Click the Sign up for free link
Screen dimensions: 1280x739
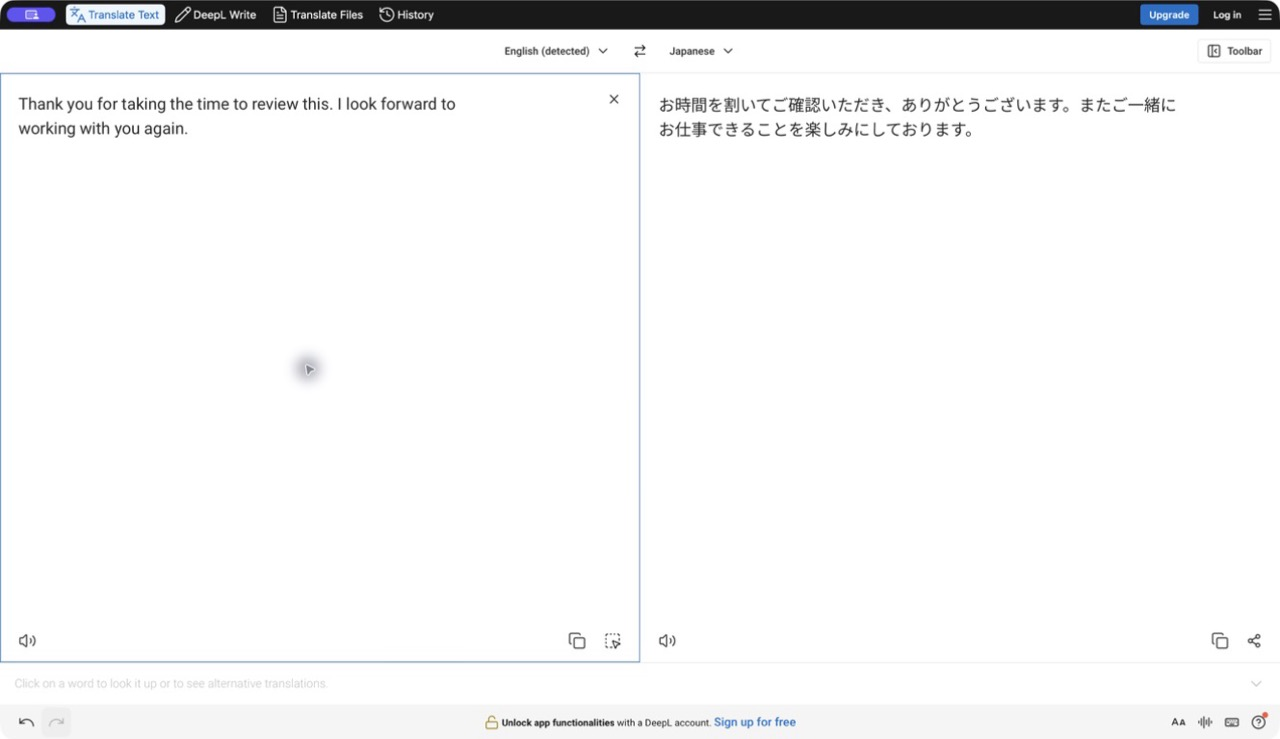coord(755,722)
